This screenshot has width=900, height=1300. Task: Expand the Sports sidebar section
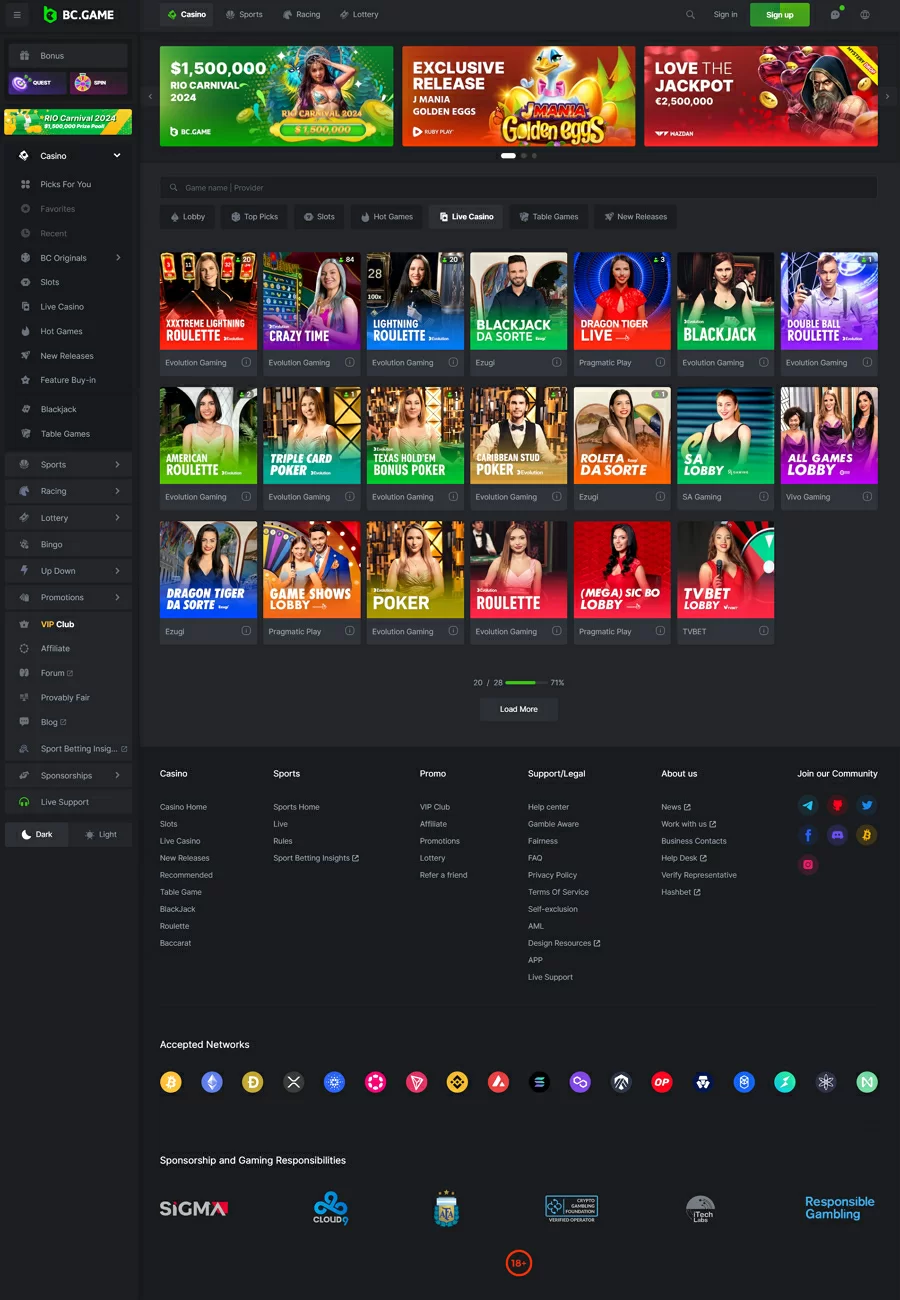coord(117,465)
